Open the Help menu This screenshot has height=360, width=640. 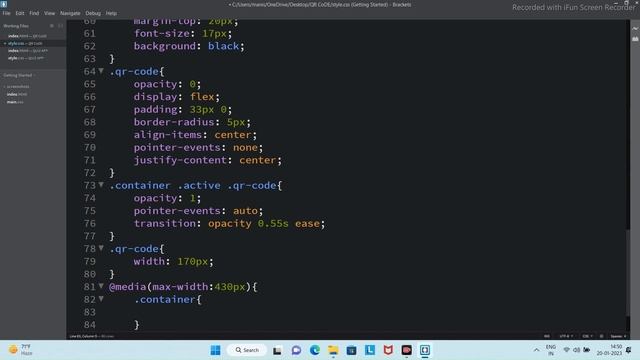coord(111,13)
